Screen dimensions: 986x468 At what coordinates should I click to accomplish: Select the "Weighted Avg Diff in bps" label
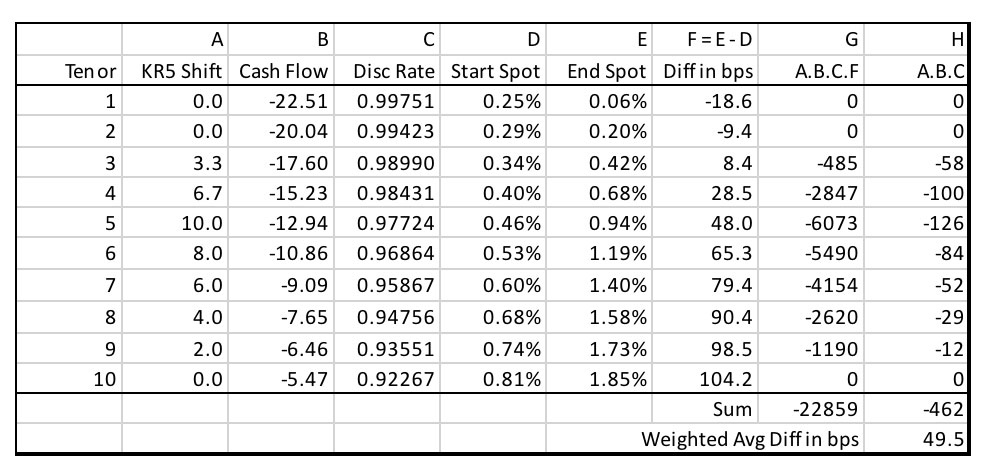pos(750,437)
